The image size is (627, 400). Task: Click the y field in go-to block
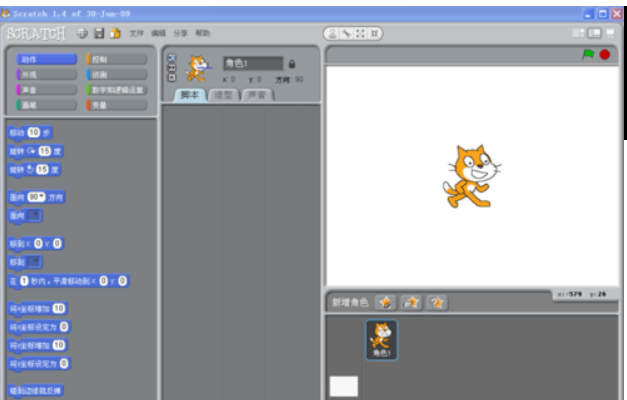point(57,243)
